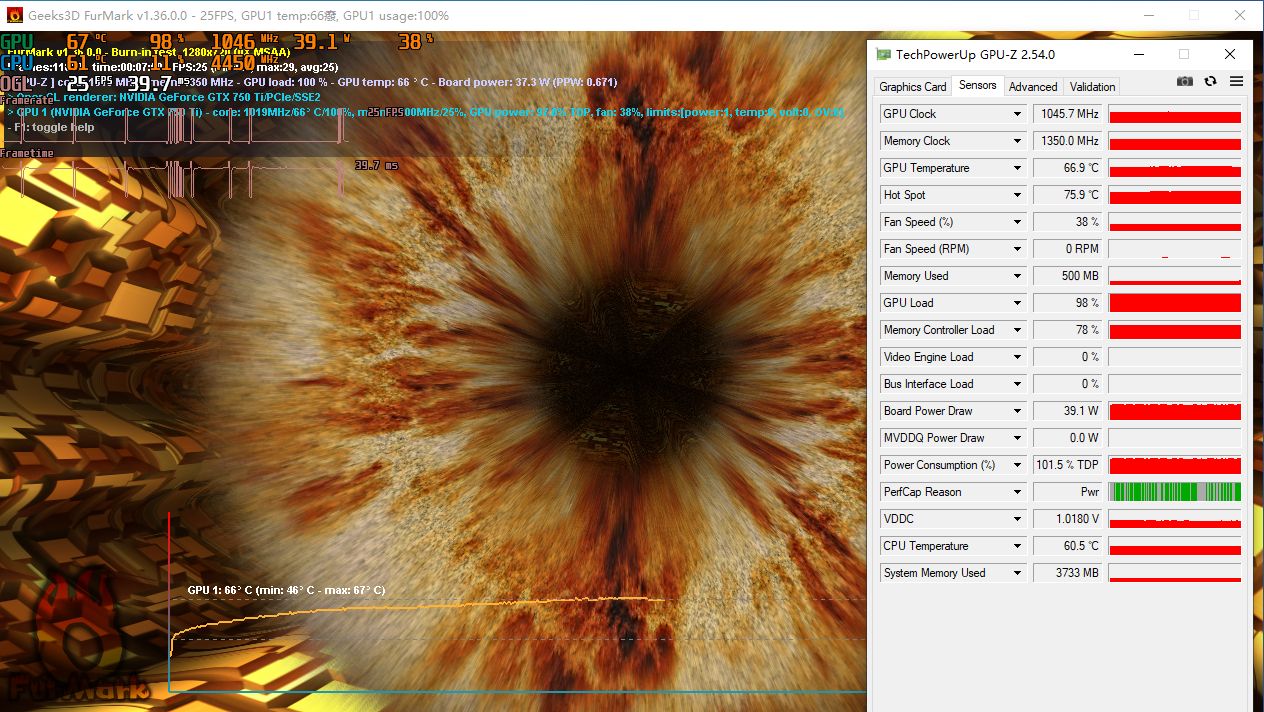Open the GPU-Z hamburger menu
1264x712 pixels.
click(x=1236, y=82)
